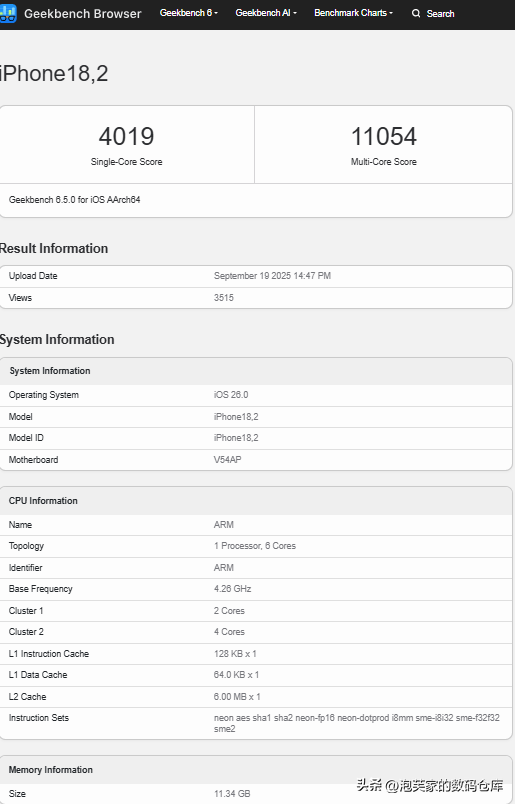Click the Motherboard label
515x804 pixels.
(33, 460)
